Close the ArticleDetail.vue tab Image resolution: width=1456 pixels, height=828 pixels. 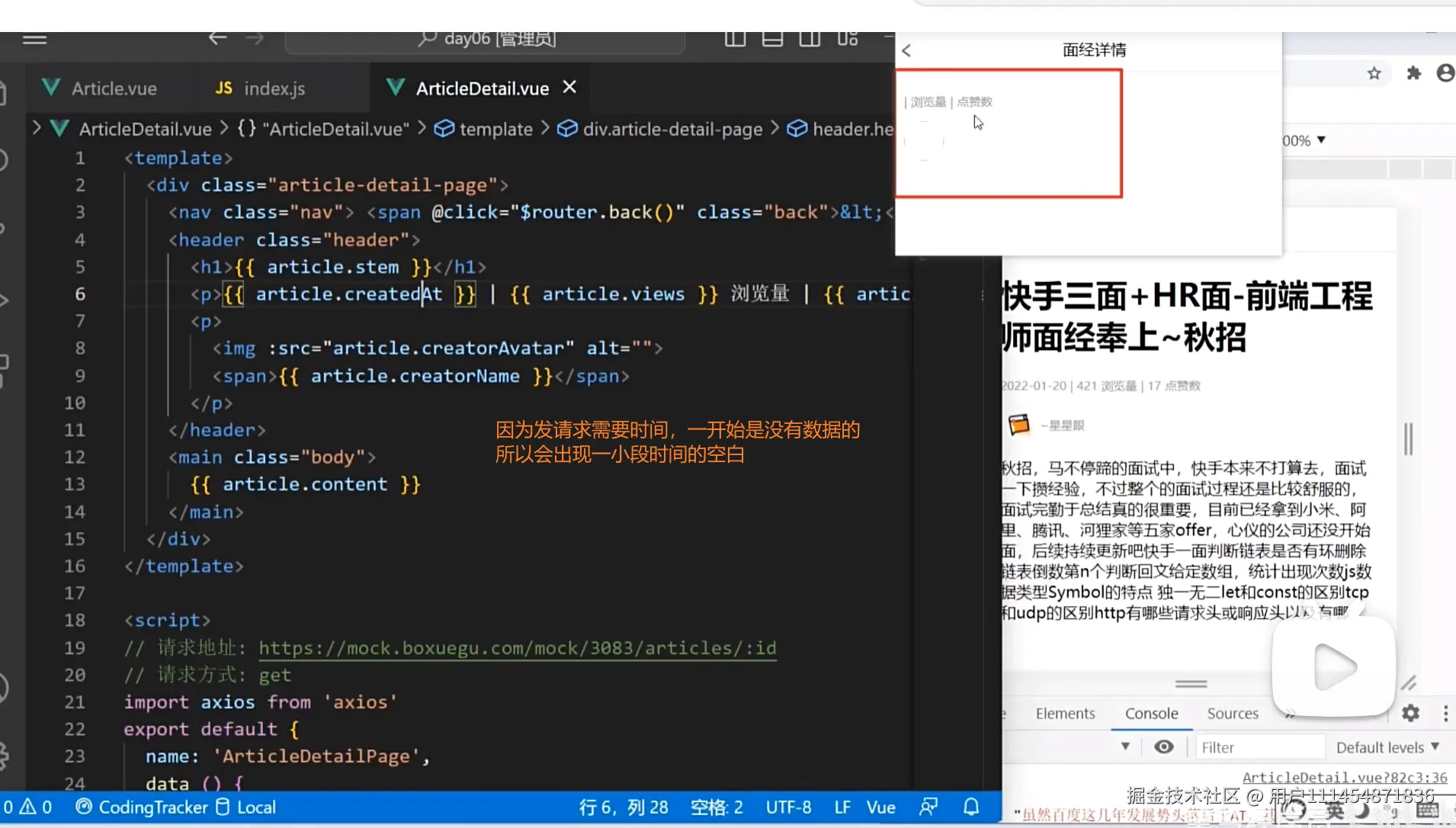[569, 88]
